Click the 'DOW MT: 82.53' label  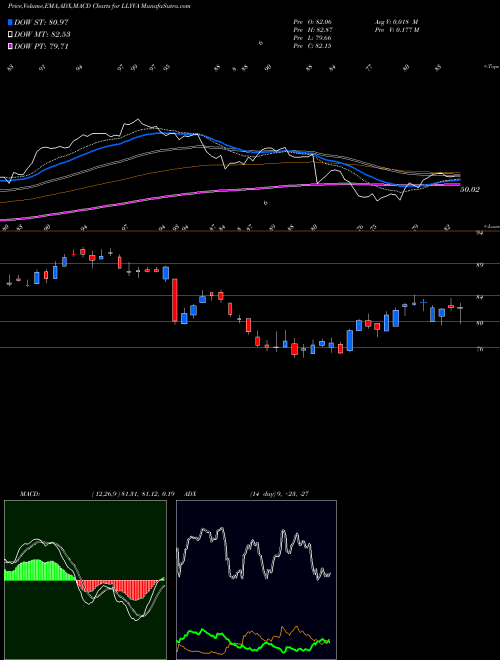point(42,35)
